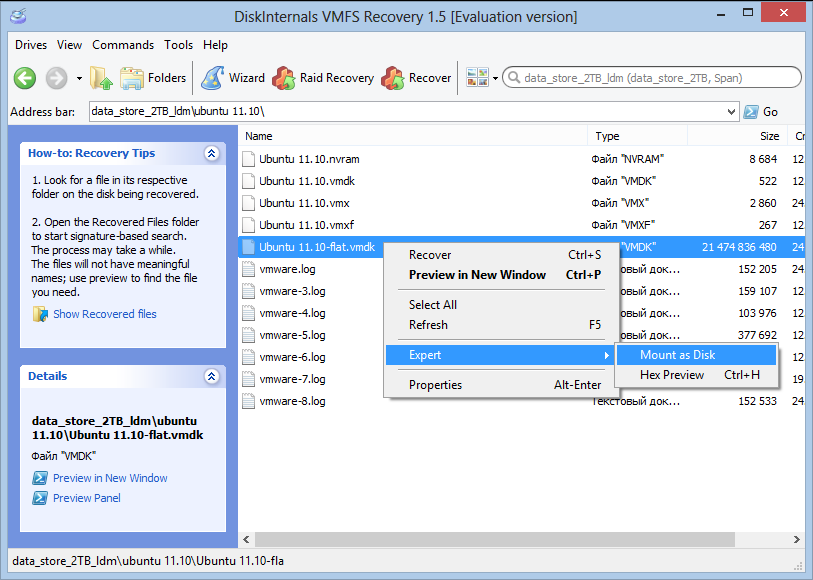Choose Hex Preview from Expert submenu
813x580 pixels.
(x=672, y=375)
